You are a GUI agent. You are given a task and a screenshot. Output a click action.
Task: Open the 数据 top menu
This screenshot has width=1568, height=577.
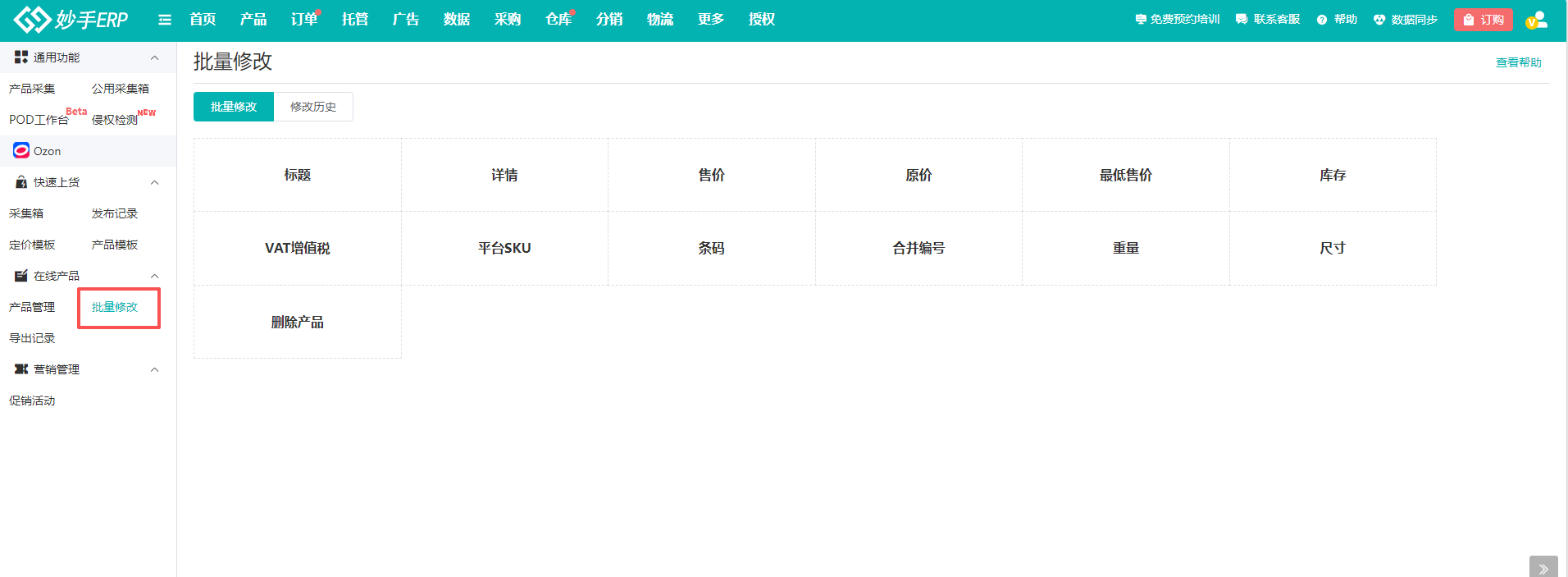(x=457, y=20)
